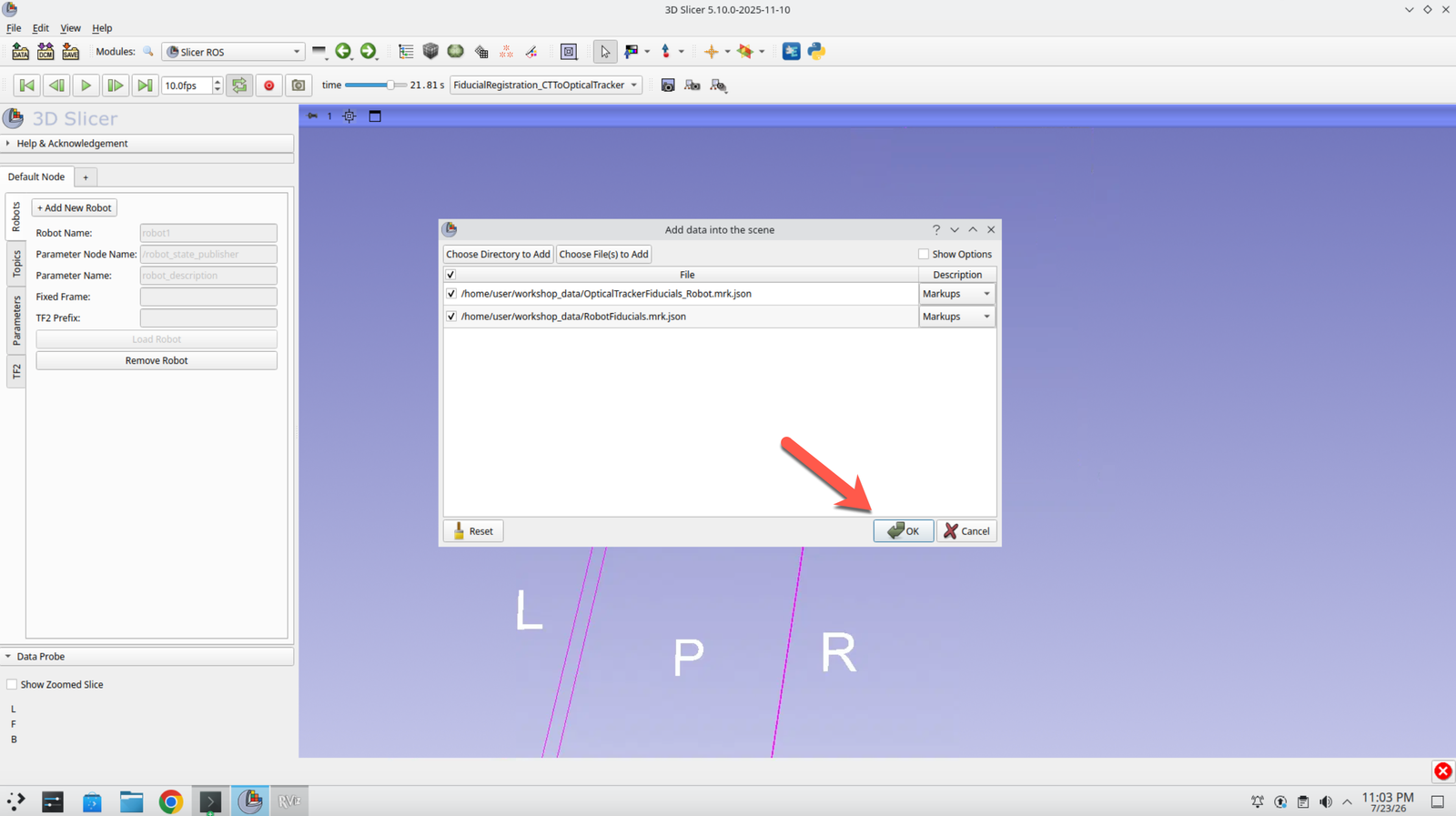
Task: Toggle the sequence loop playback button
Action: click(x=239, y=86)
